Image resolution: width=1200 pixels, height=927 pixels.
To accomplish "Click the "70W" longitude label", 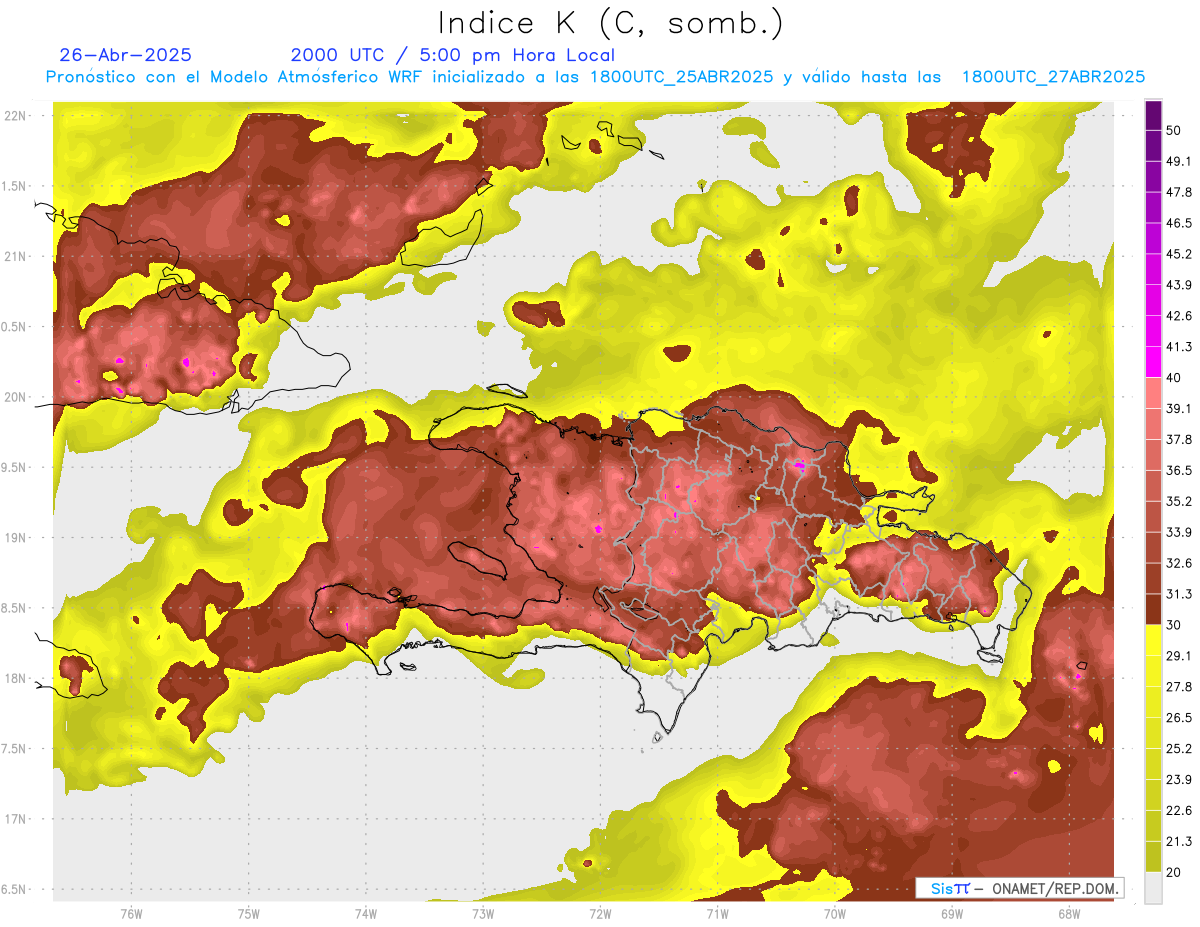I will (x=834, y=914).
